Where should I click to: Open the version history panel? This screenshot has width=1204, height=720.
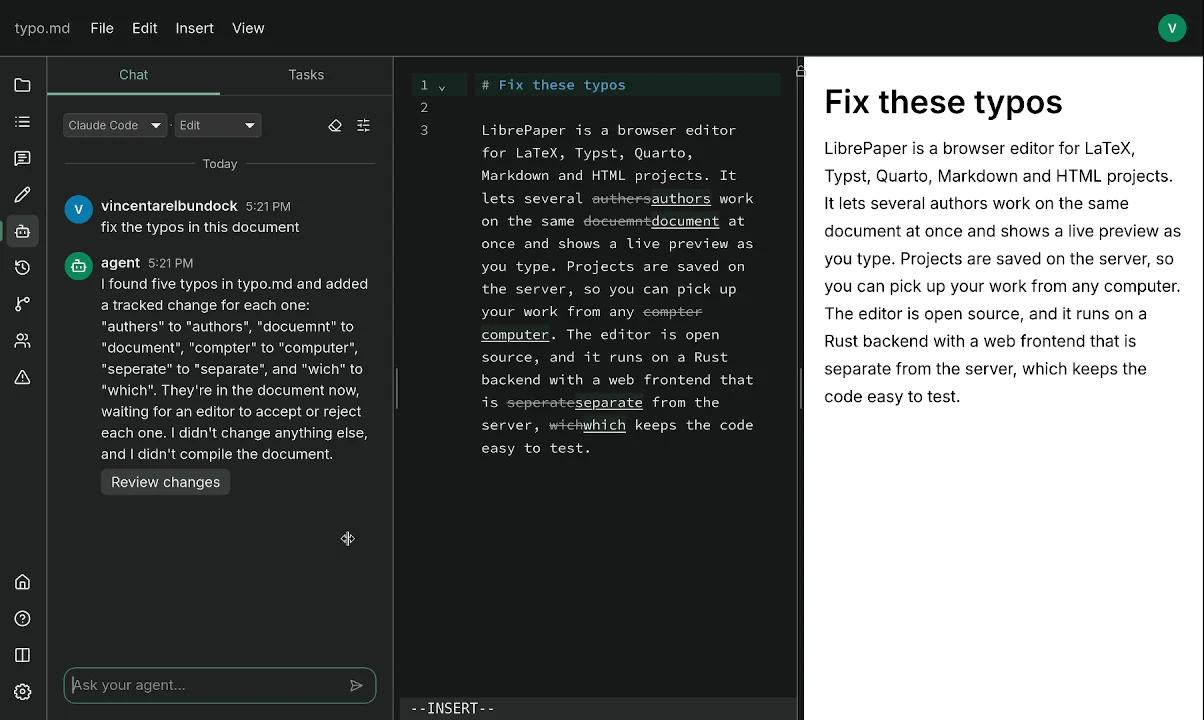22,268
